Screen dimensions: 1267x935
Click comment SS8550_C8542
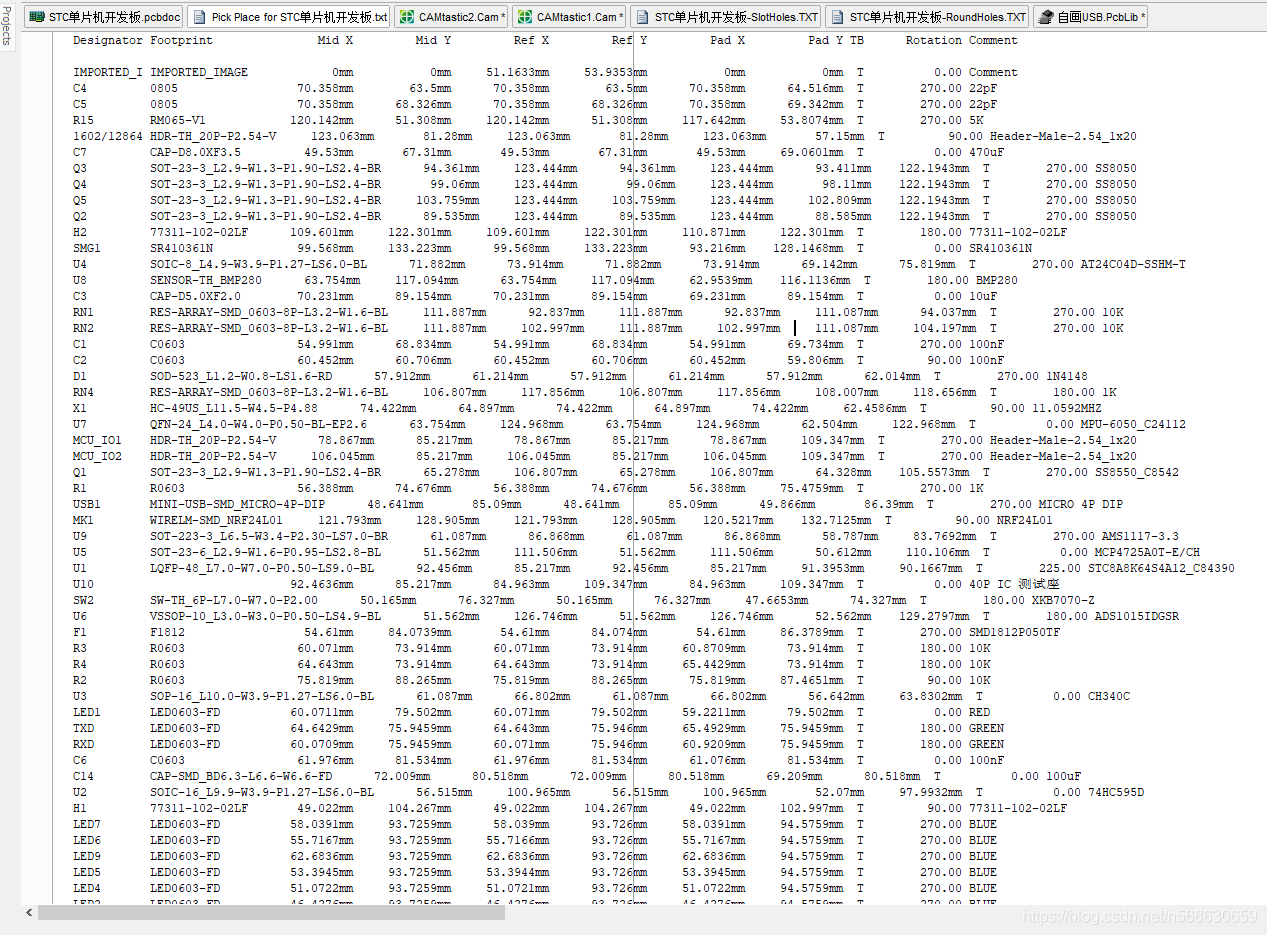tap(1136, 472)
